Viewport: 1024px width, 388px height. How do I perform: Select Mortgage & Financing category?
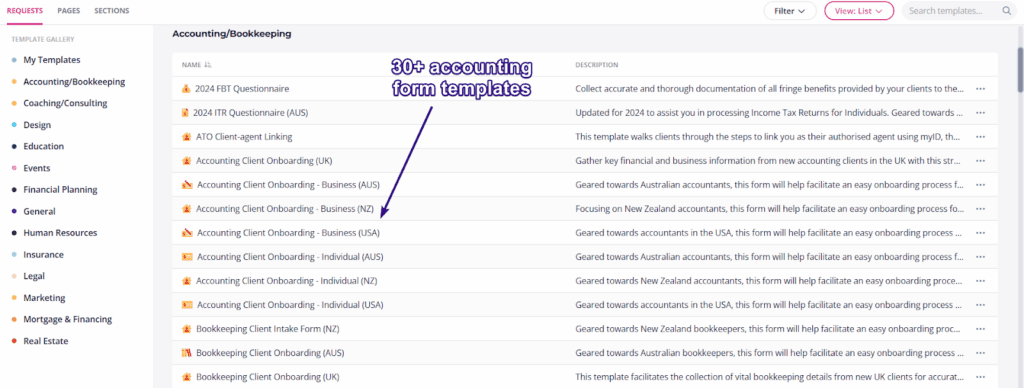point(67,319)
